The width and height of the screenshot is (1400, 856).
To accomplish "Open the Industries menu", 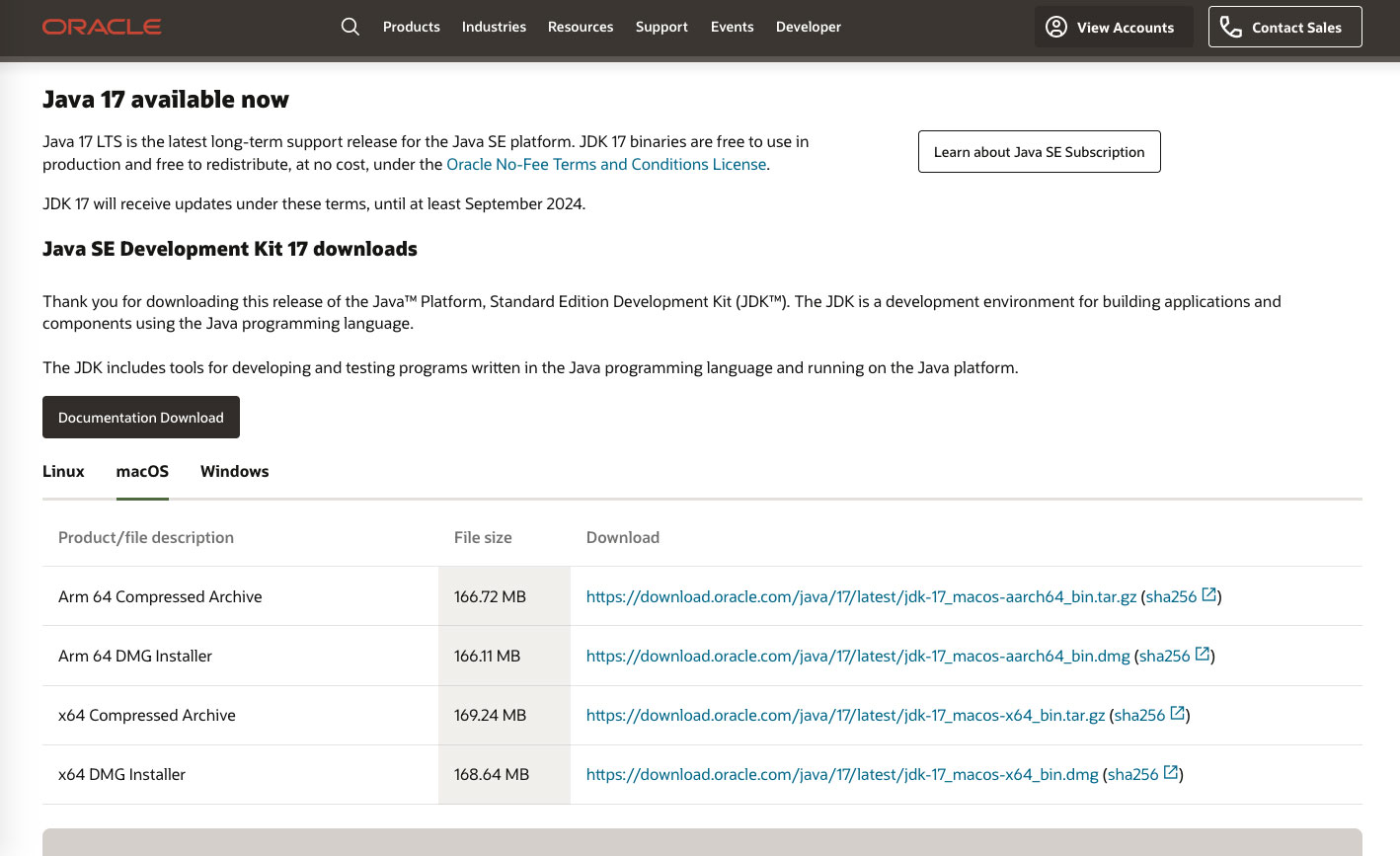I will click(x=494, y=27).
